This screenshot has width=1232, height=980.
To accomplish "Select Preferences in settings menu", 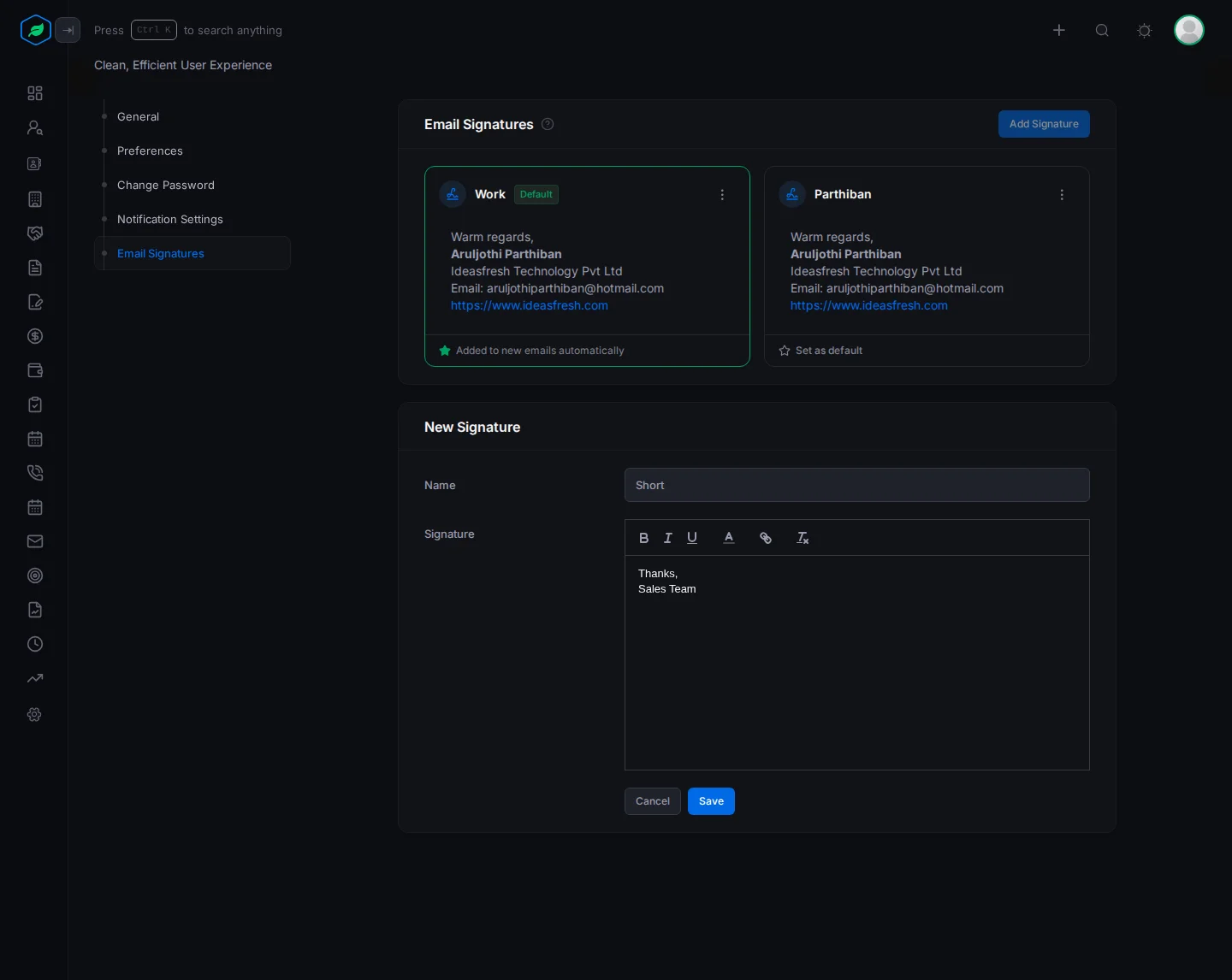I will (150, 151).
